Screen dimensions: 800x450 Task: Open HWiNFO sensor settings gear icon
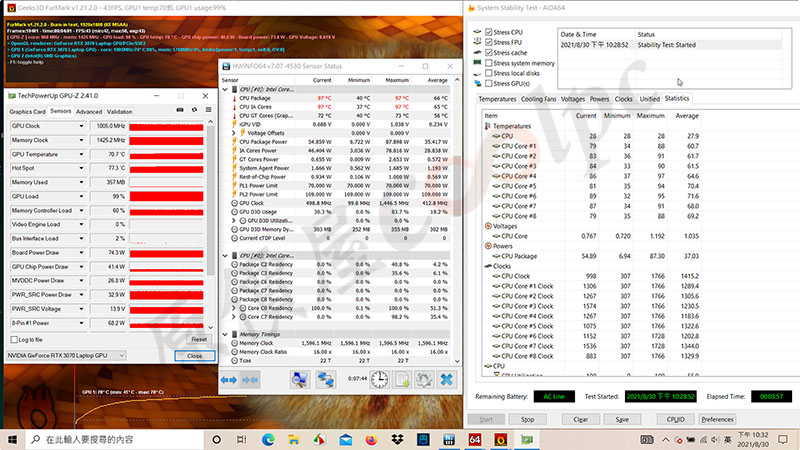(x=424, y=380)
